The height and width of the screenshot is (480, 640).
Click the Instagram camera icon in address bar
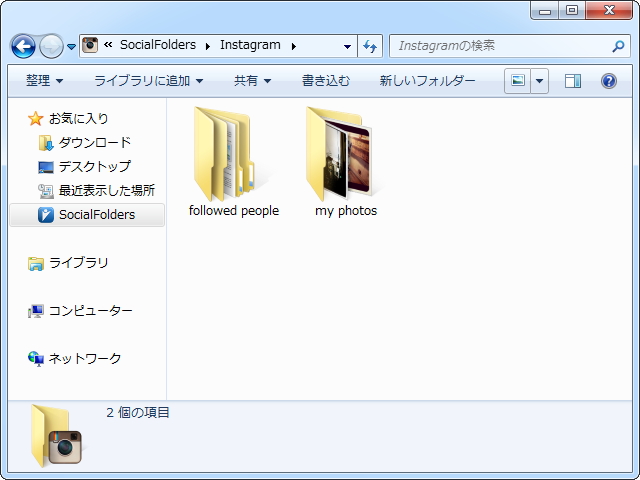click(x=90, y=45)
